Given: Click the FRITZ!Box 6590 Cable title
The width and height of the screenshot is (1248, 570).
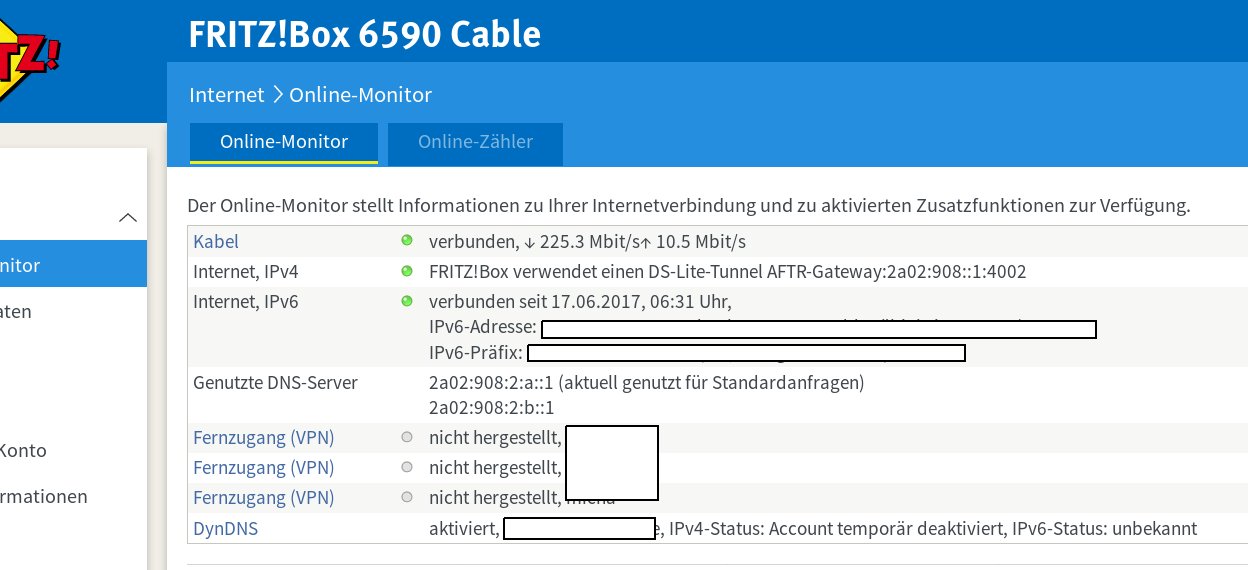Looking at the screenshot, I should pos(364,35).
